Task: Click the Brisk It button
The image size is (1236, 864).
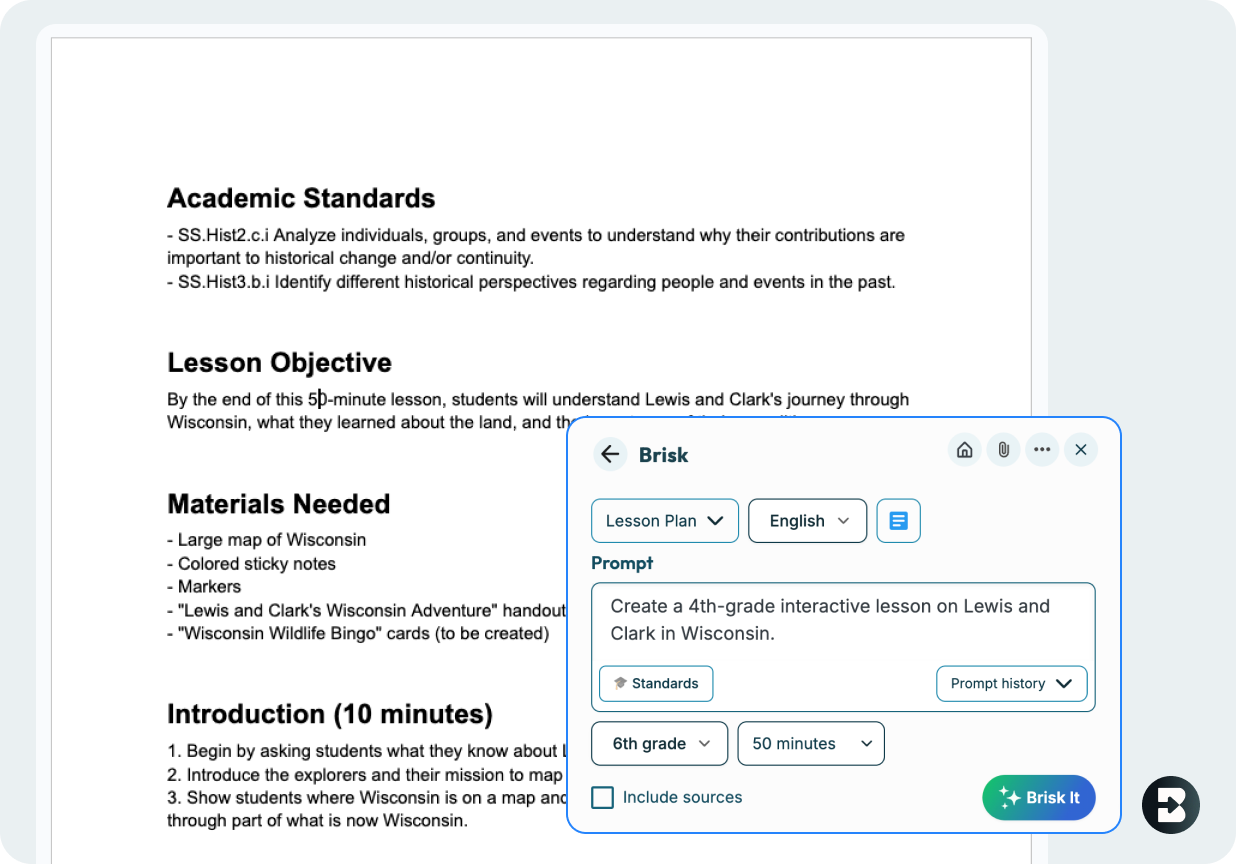Action: pyautogui.click(x=1039, y=797)
